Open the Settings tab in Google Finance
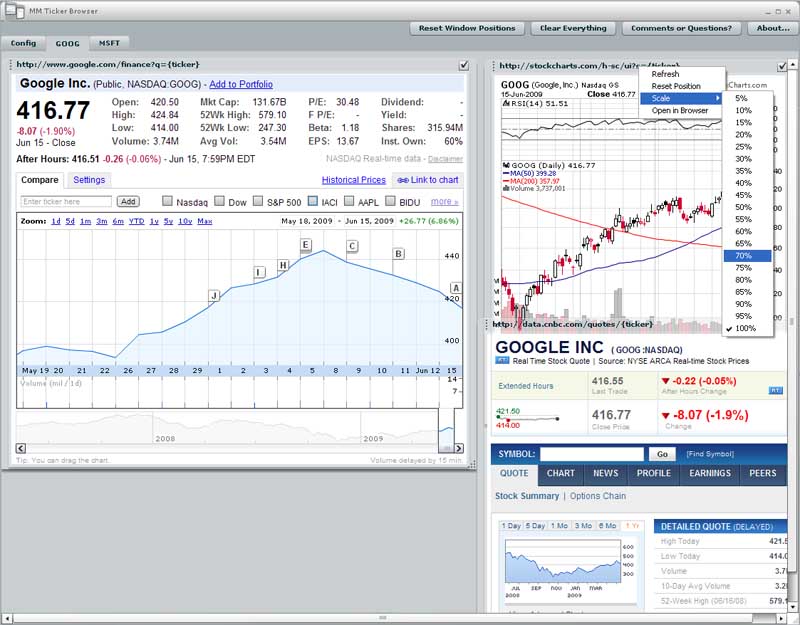The width and height of the screenshot is (800, 625). pos(89,180)
